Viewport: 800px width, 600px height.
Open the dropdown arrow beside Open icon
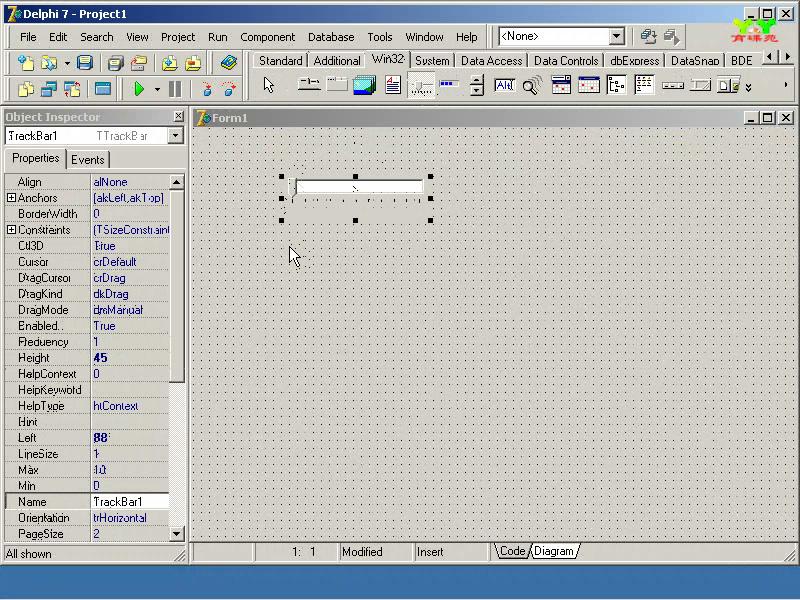tap(67, 64)
